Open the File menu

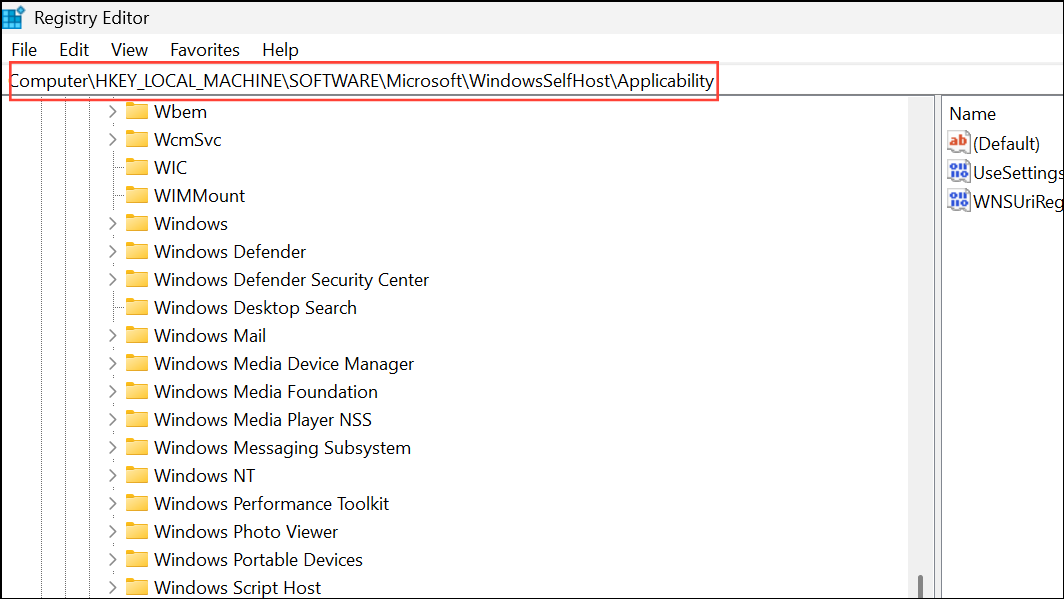point(24,50)
